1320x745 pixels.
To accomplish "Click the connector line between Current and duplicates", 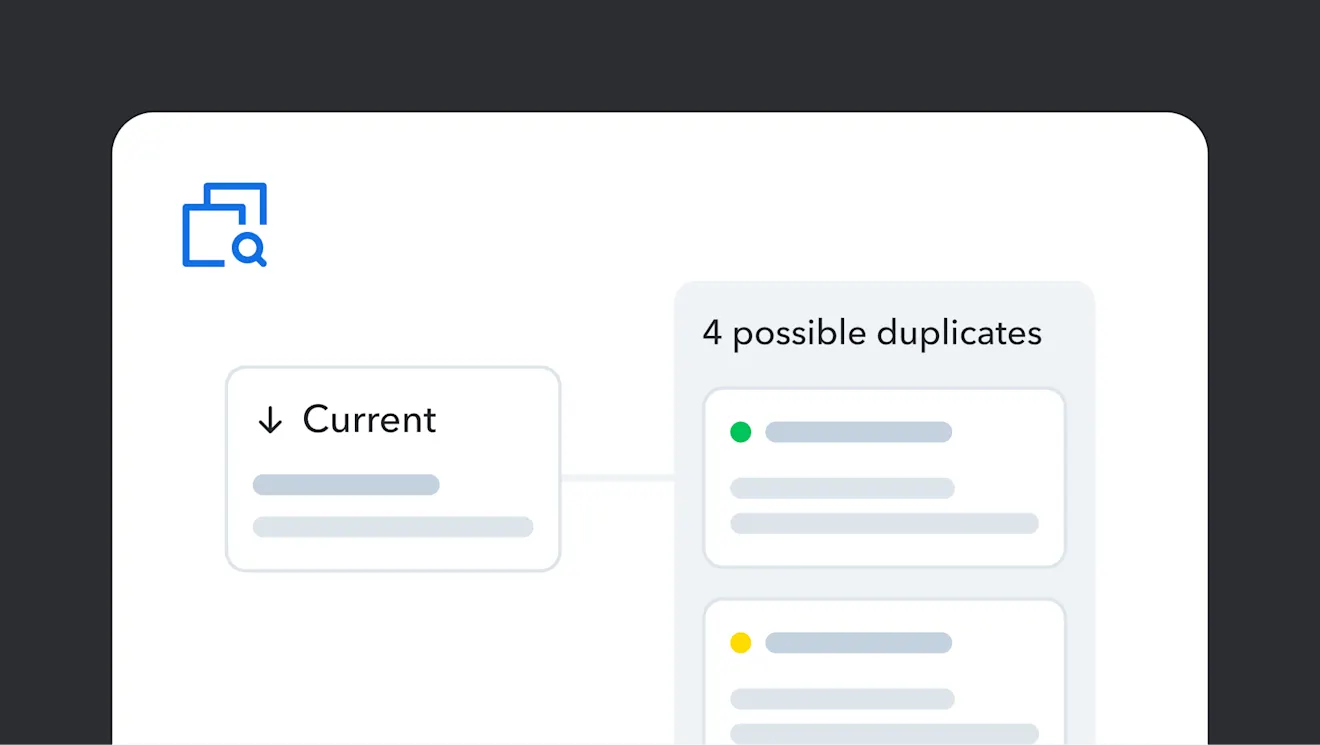I will 617,478.
